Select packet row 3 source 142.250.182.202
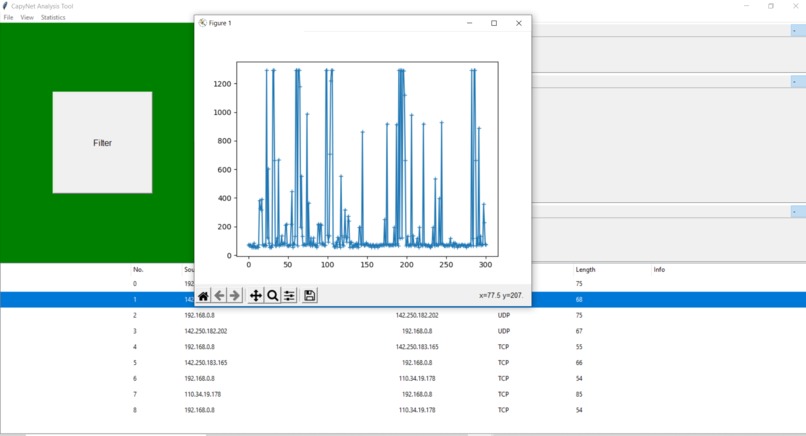 point(206,331)
